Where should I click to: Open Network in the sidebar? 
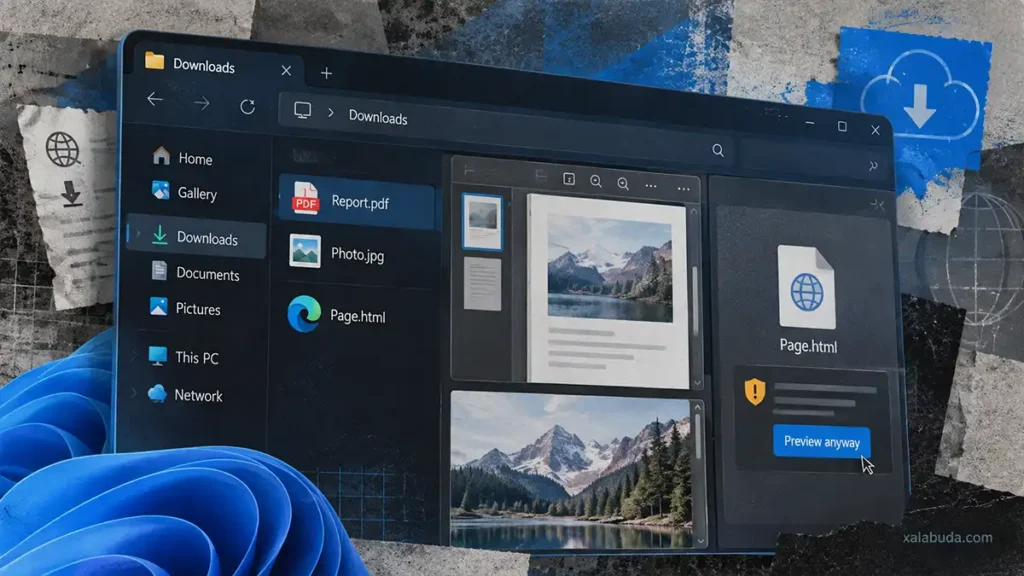coord(185,394)
